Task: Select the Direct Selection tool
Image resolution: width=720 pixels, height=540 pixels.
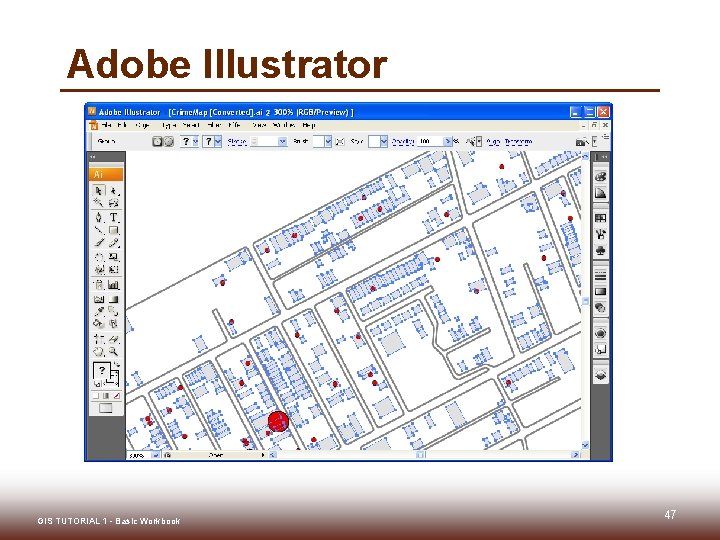Action: [x=113, y=191]
